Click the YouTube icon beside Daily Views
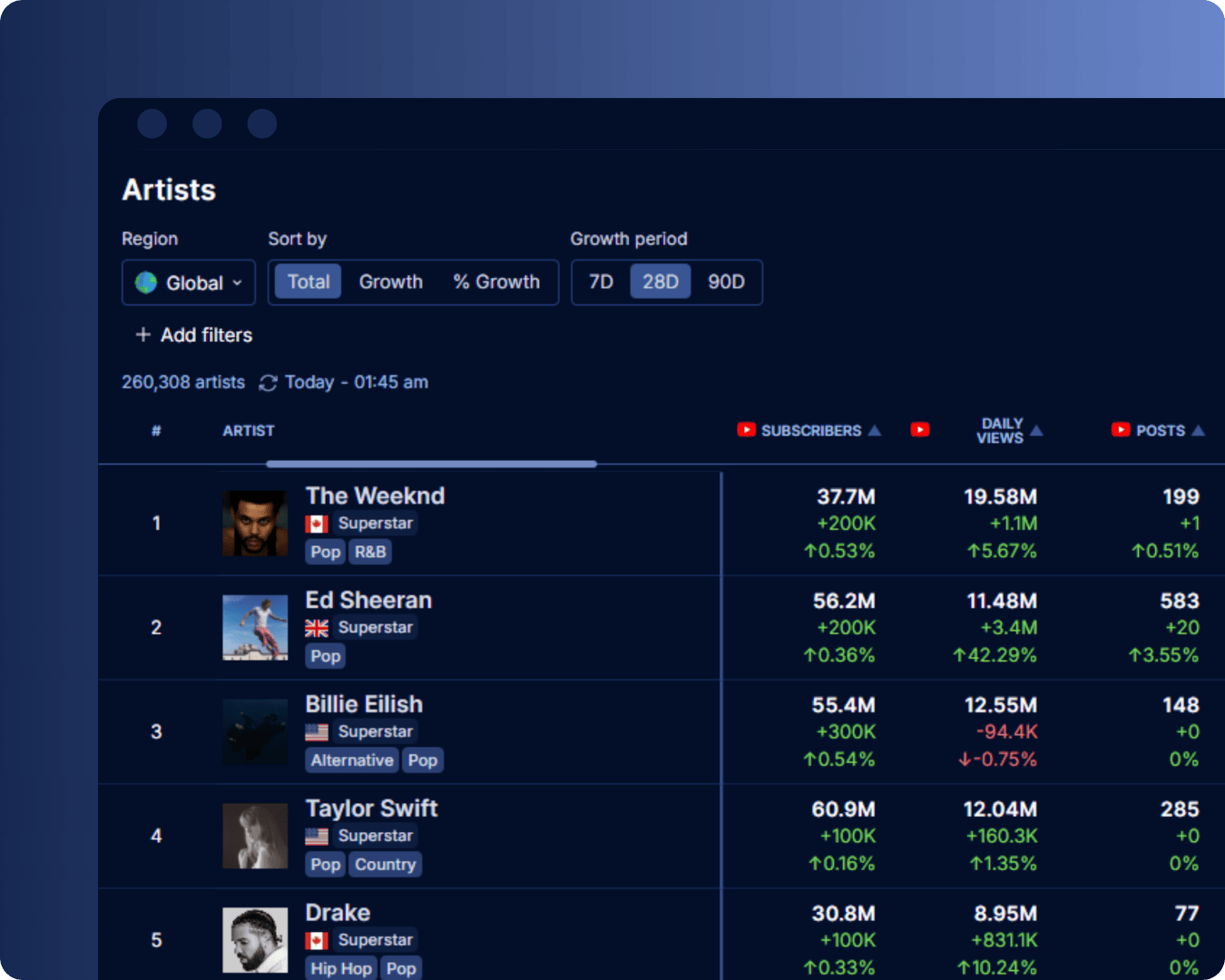The height and width of the screenshot is (980, 1225). click(920, 430)
